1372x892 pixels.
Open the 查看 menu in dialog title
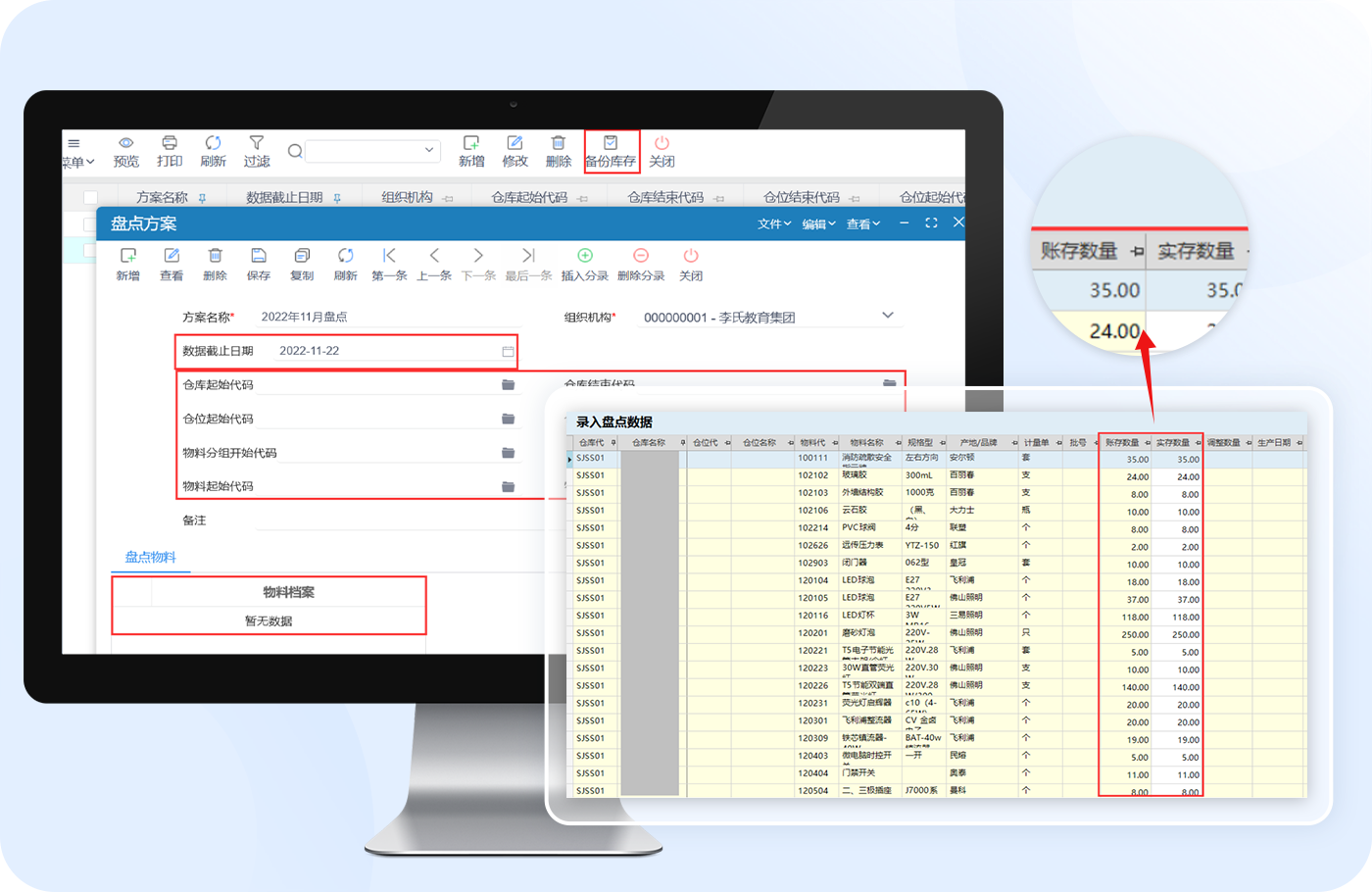(863, 224)
